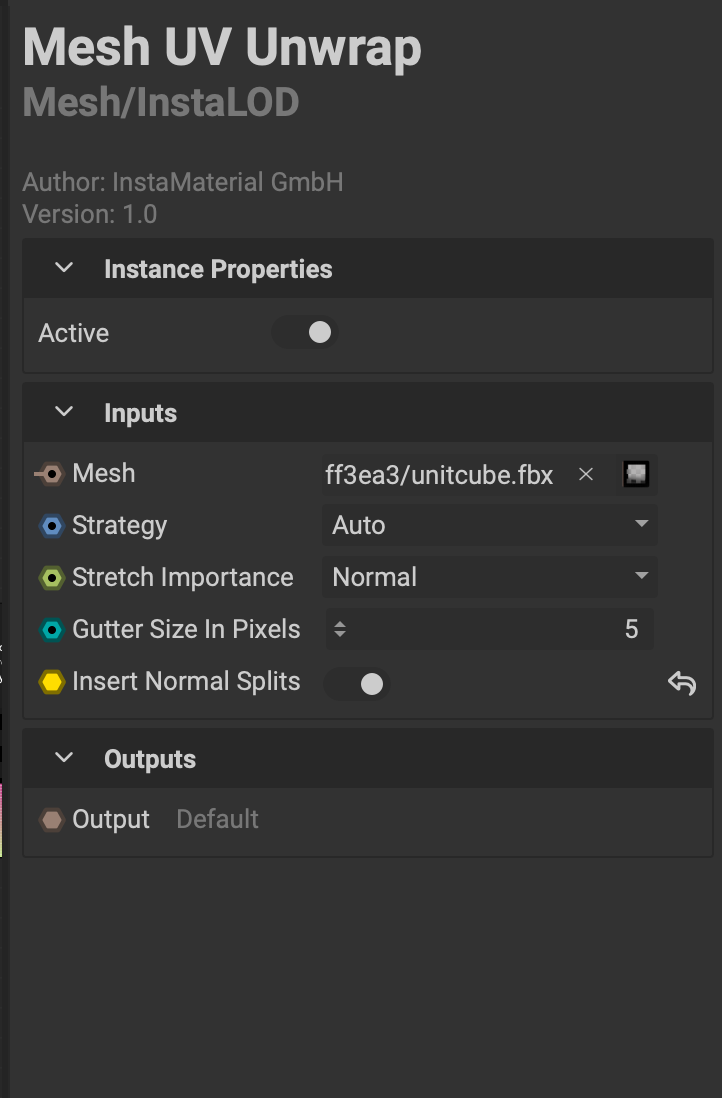Click the Output socket icon
The height and width of the screenshot is (1098, 722).
(x=51, y=820)
